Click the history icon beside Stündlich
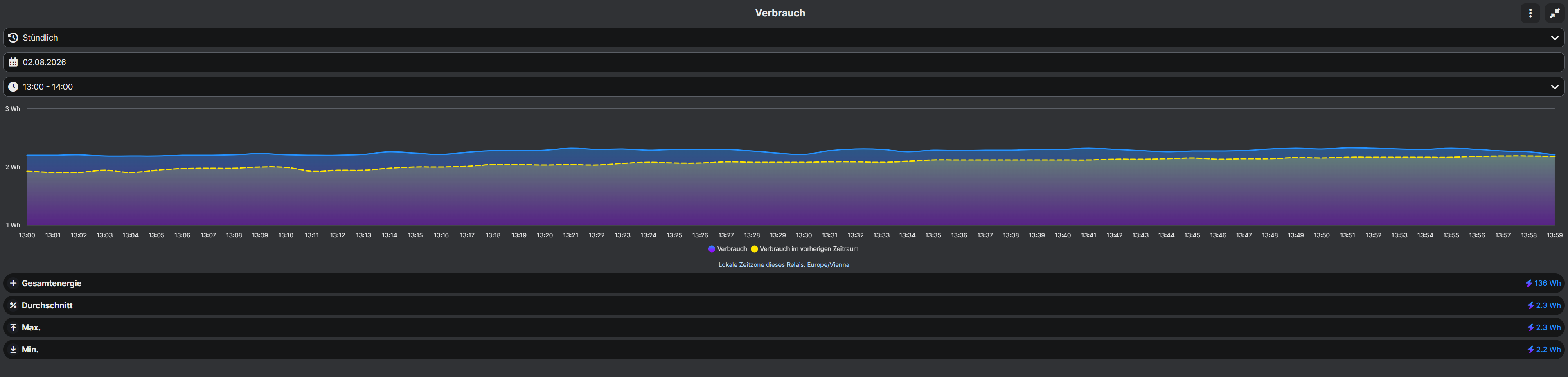Image resolution: width=1568 pixels, height=377 pixels. (x=13, y=38)
